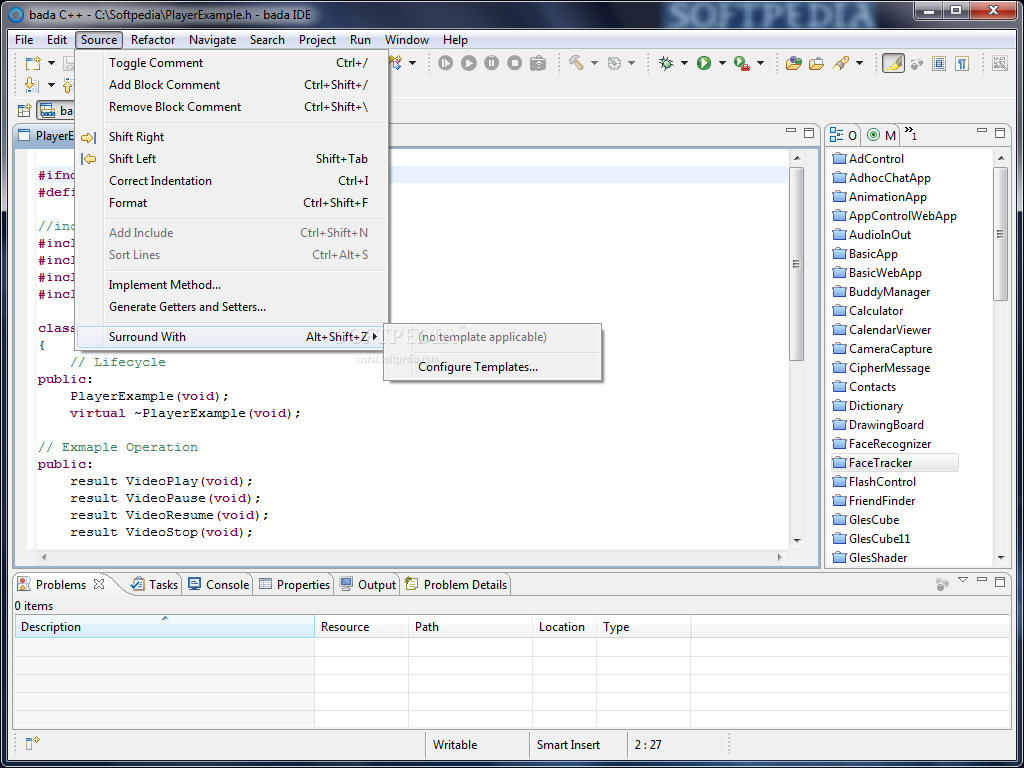Maximize the editor pane
Screen dimensions: 1024x768
[809, 133]
